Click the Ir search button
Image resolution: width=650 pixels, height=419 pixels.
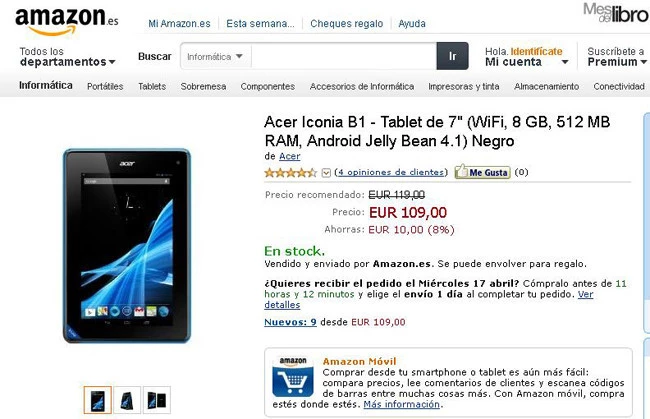click(452, 56)
